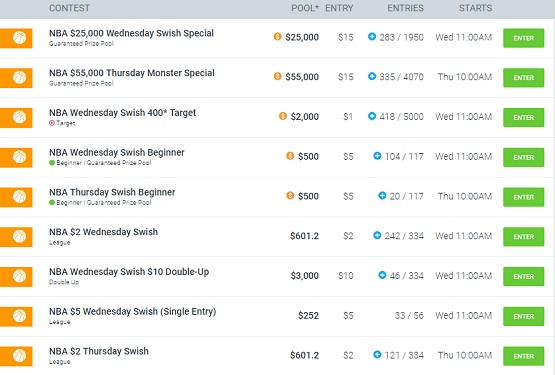The height and width of the screenshot is (375, 555).
Task: Open the NBA $2 Thursday Swish contest title
Action: tap(99, 351)
